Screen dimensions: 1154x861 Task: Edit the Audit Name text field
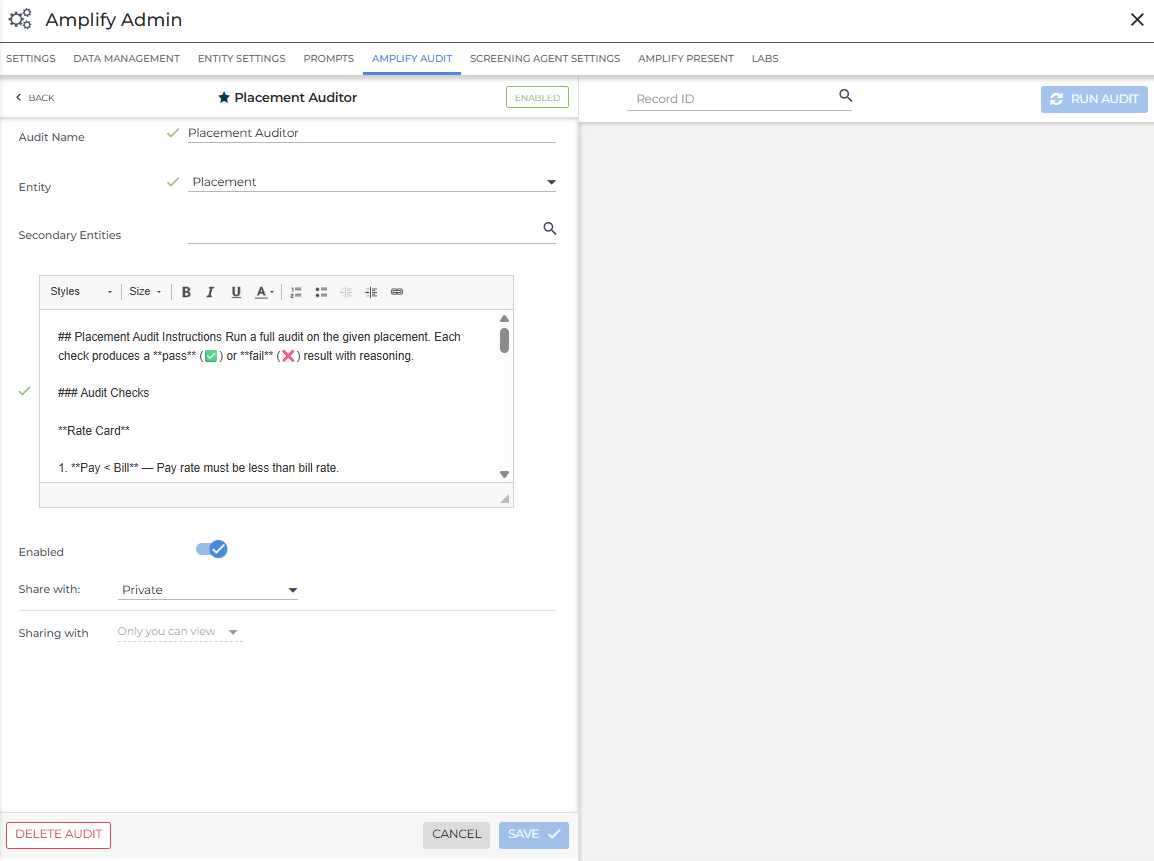372,133
